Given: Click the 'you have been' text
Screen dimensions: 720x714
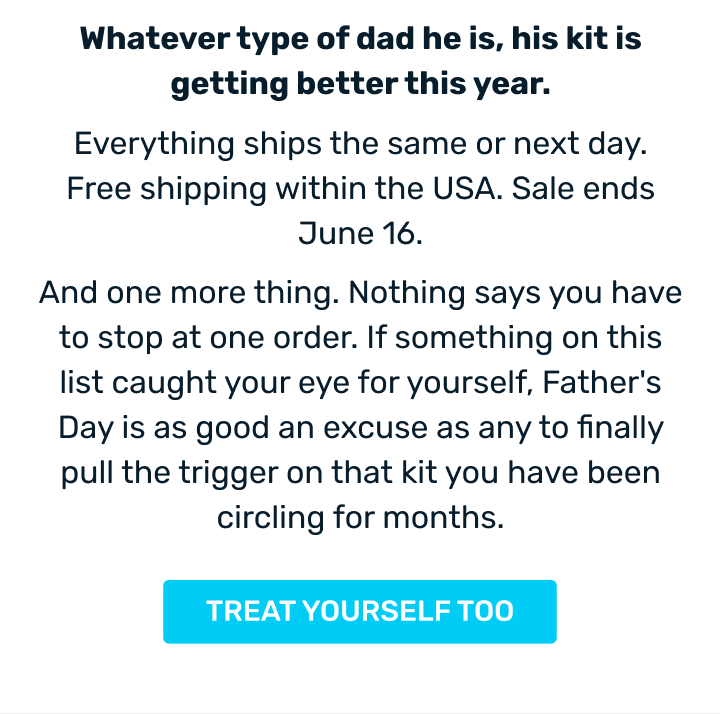Looking at the screenshot, I should coord(553,474).
